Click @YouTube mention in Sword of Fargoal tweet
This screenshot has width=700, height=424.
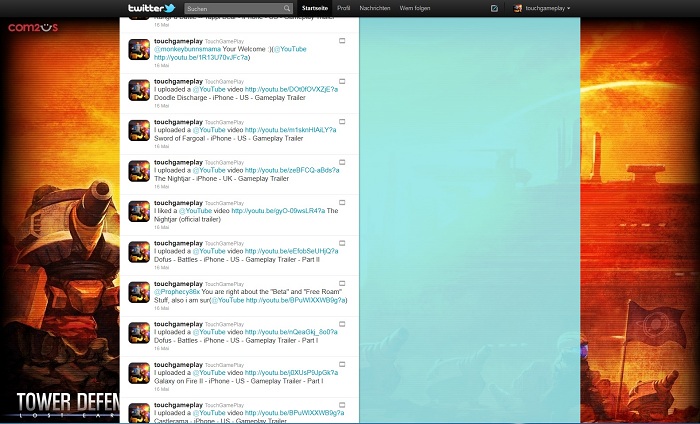point(209,130)
